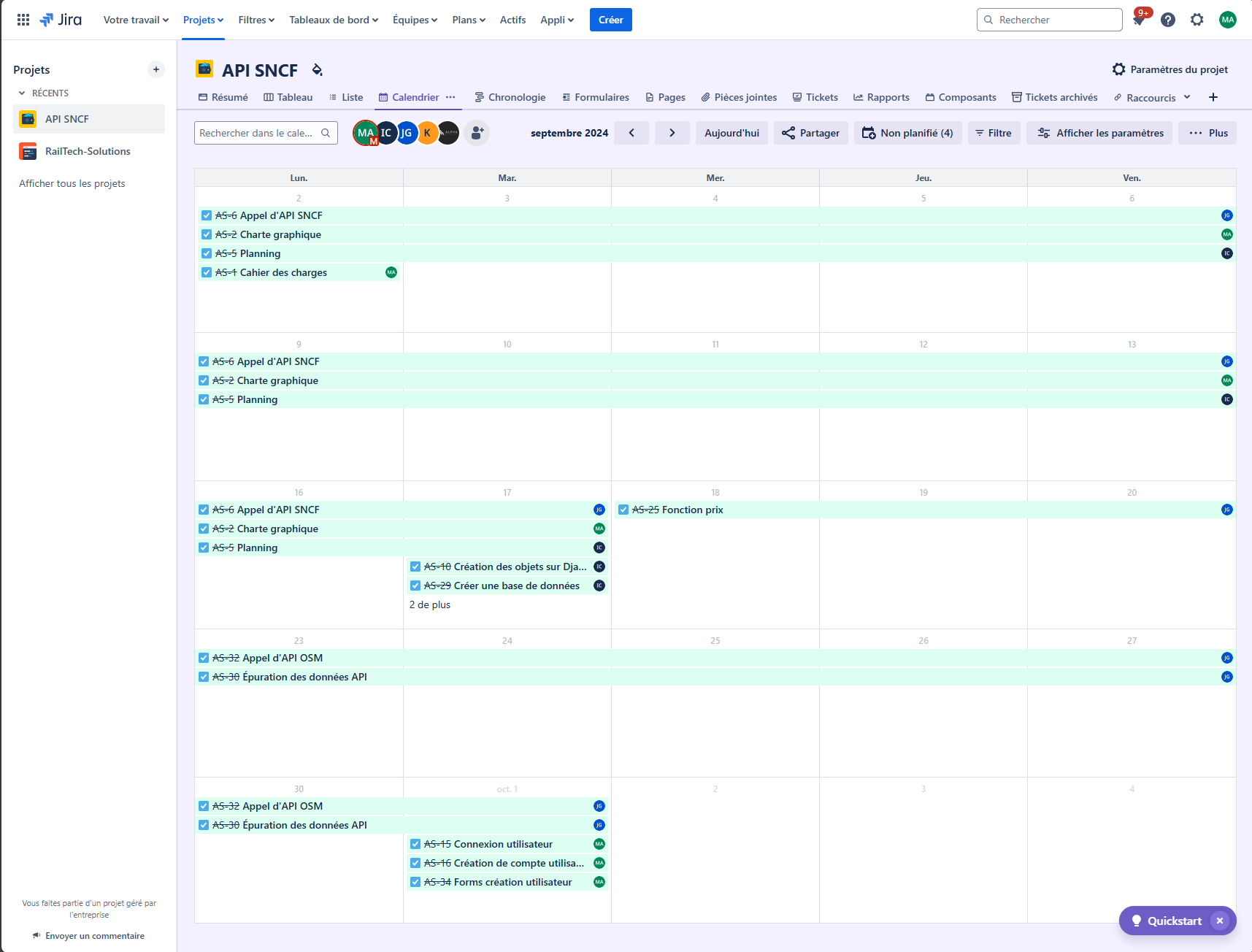
Task: Click the MA assignee avatar on Cahier des charges
Action: coord(391,272)
